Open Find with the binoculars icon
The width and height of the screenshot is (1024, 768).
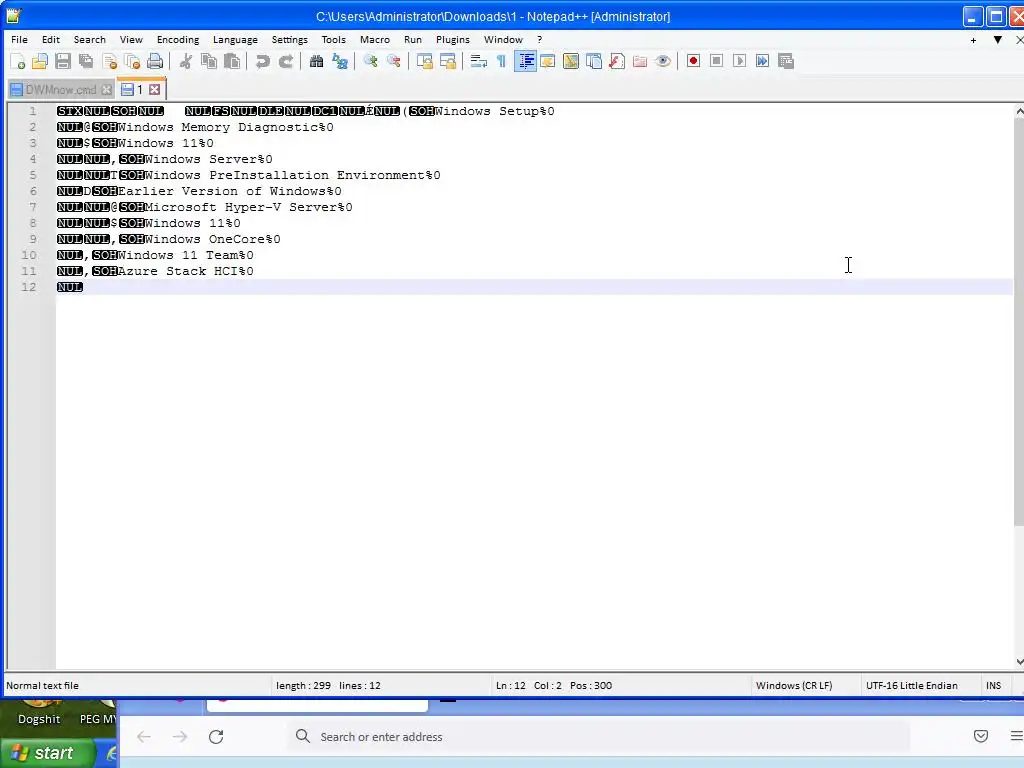(x=317, y=61)
